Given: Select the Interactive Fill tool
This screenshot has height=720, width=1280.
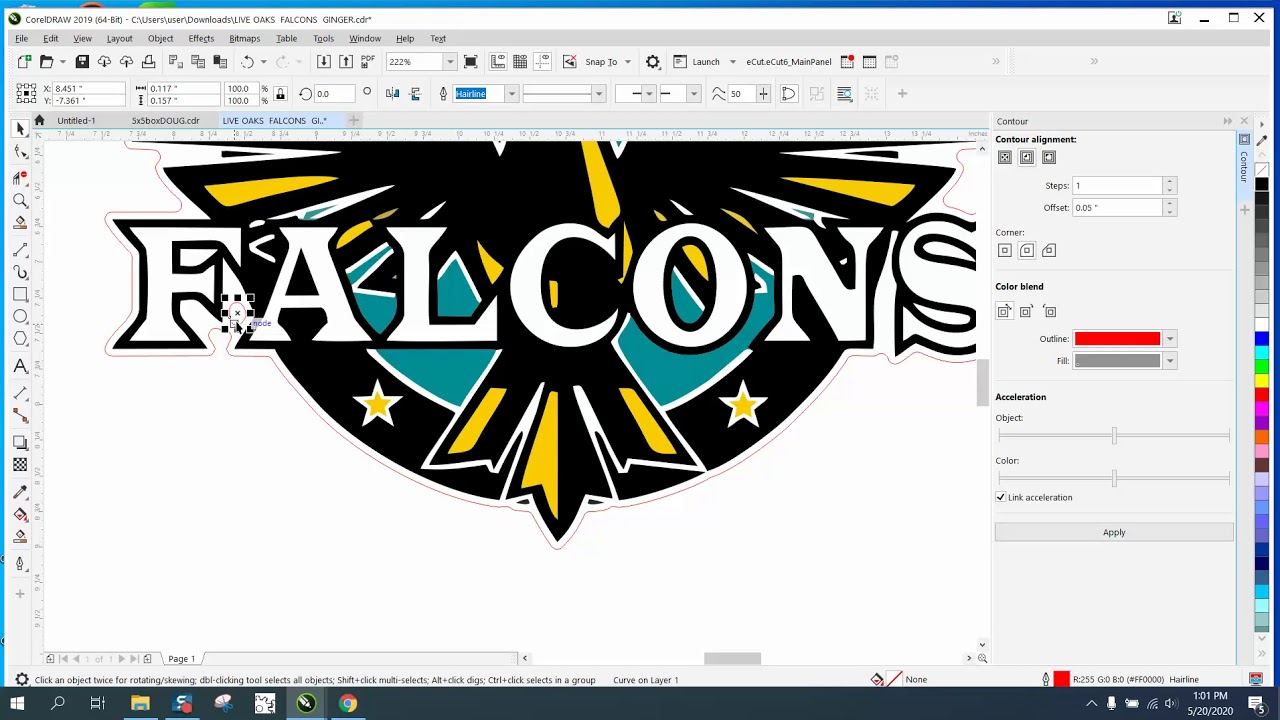Looking at the screenshot, I should [x=20, y=515].
